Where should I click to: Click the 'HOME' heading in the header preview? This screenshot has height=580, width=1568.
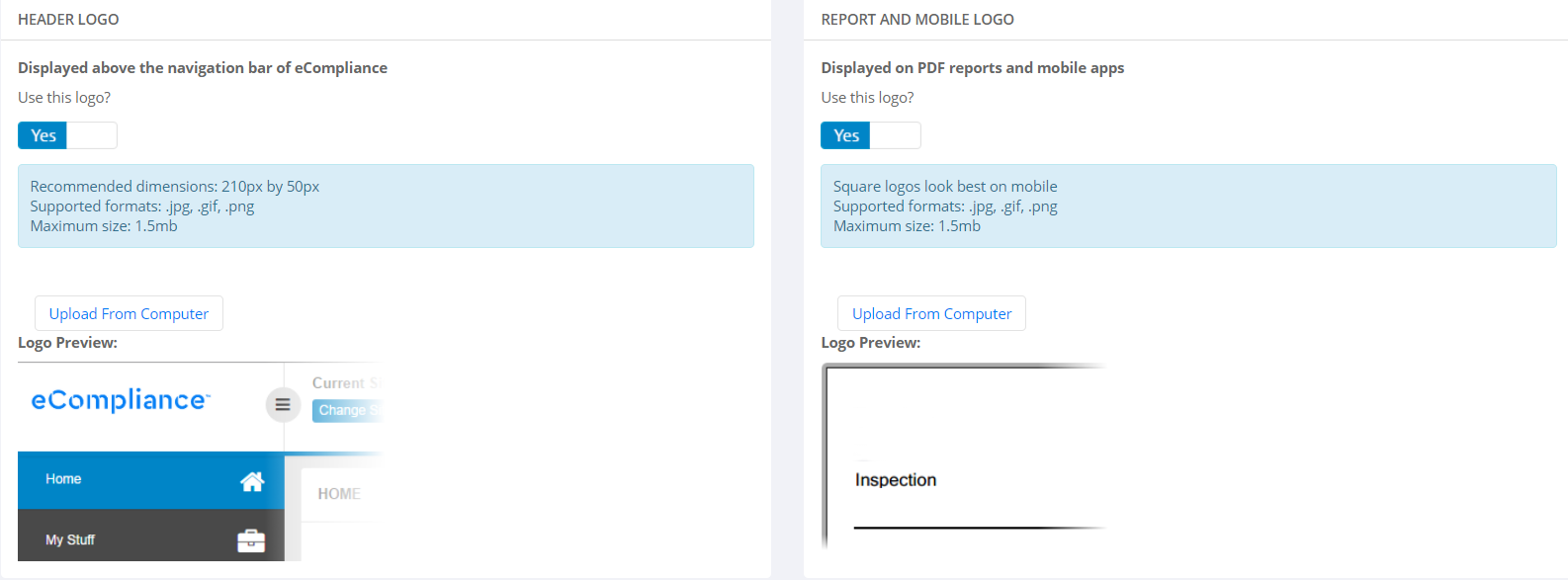pos(339,494)
